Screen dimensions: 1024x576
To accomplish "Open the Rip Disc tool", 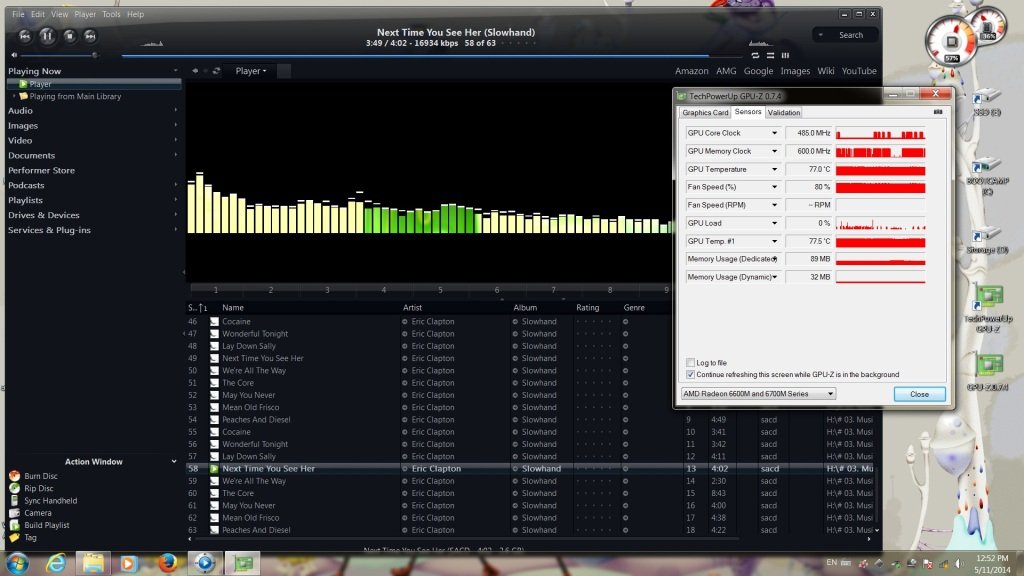I will [14, 488].
